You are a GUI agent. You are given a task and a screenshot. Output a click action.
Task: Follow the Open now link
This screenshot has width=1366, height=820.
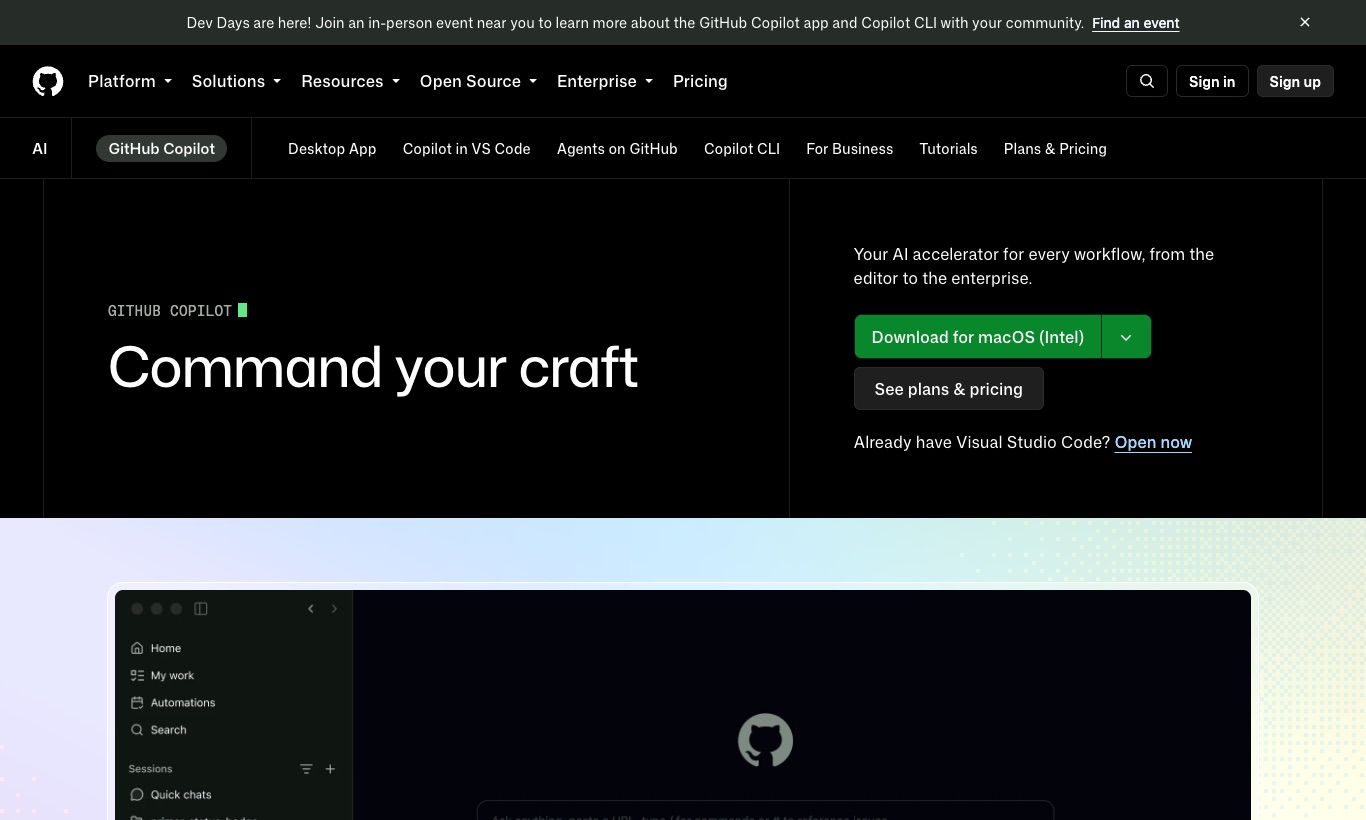point(1153,443)
